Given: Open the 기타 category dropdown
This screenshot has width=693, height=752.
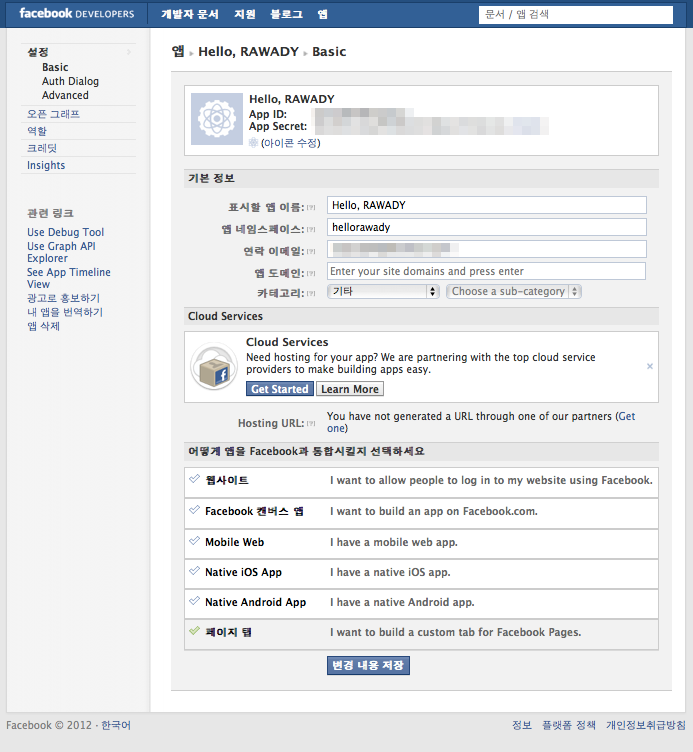Looking at the screenshot, I should click(383, 292).
